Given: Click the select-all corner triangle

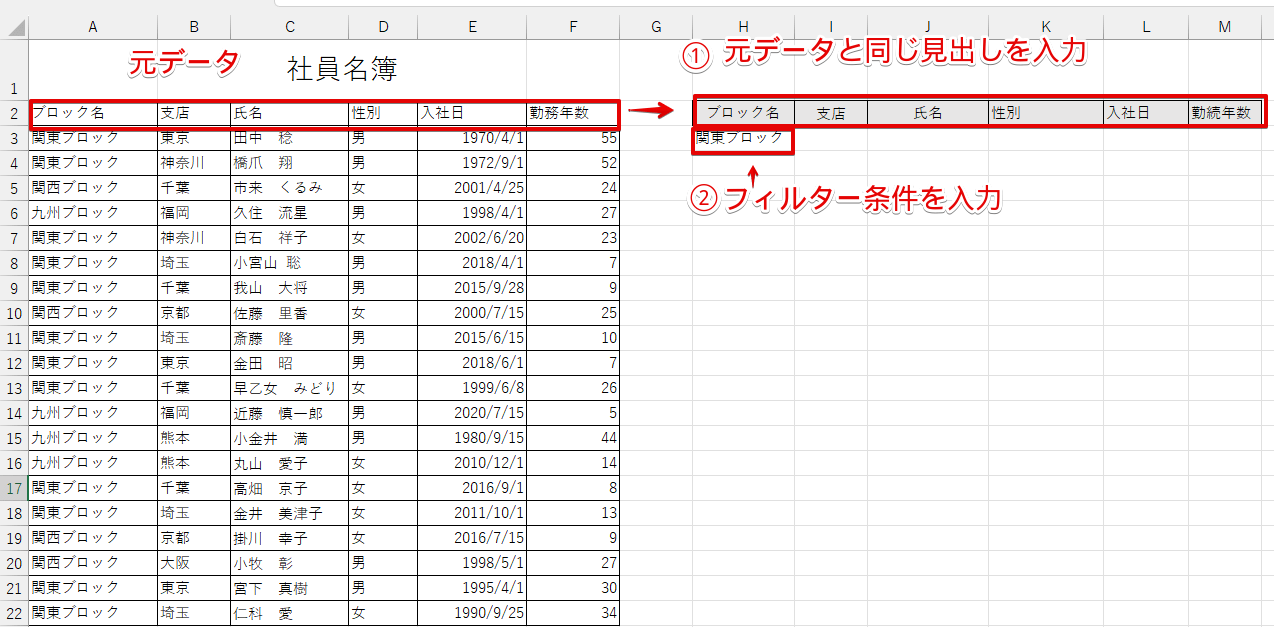Looking at the screenshot, I should coord(14,27).
